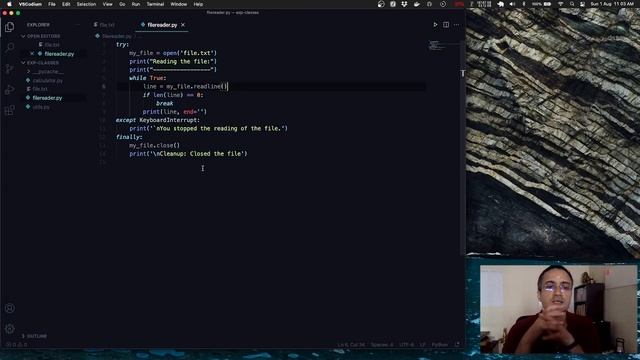Open utils.py in file tree
The width and height of the screenshot is (640, 360).
tap(41, 107)
